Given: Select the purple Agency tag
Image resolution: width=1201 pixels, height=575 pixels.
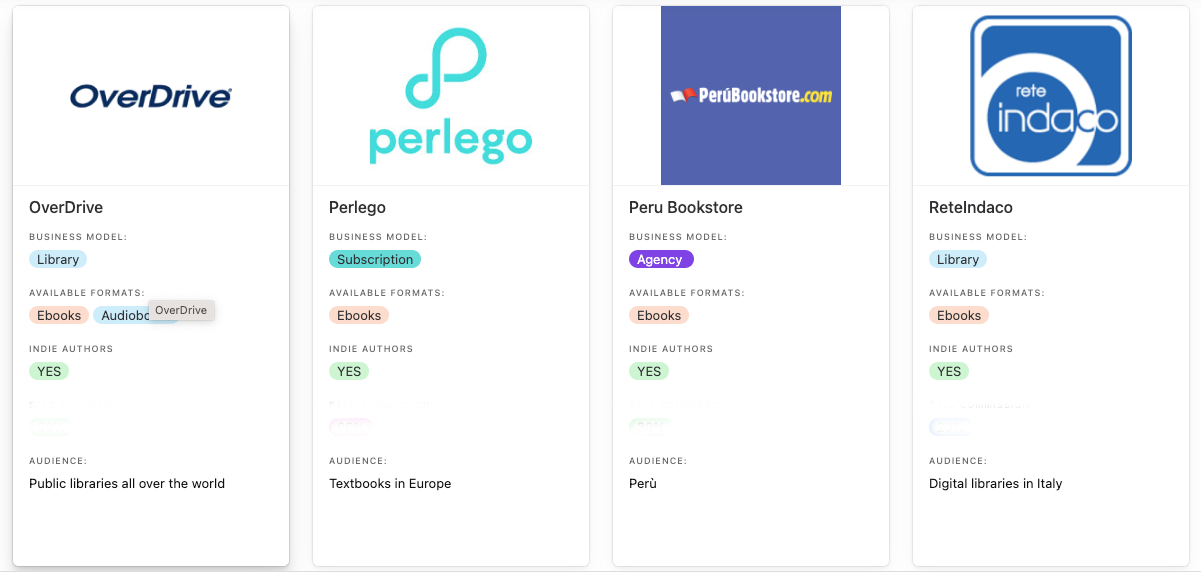Looking at the screenshot, I should pyautogui.click(x=661, y=259).
